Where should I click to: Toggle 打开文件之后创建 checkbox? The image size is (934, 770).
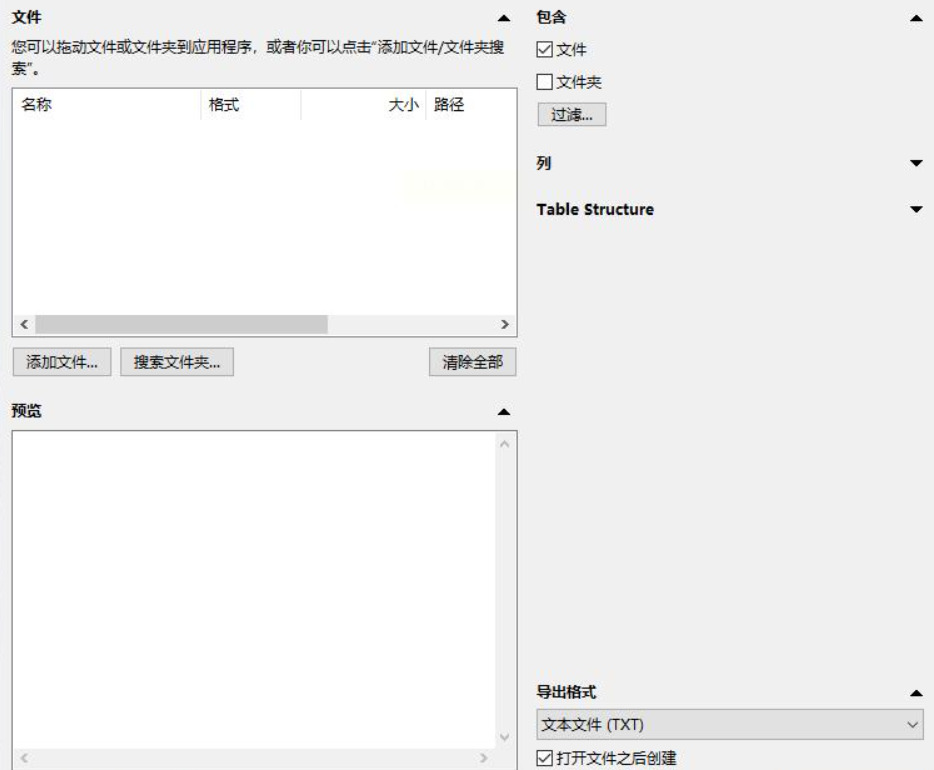point(544,757)
